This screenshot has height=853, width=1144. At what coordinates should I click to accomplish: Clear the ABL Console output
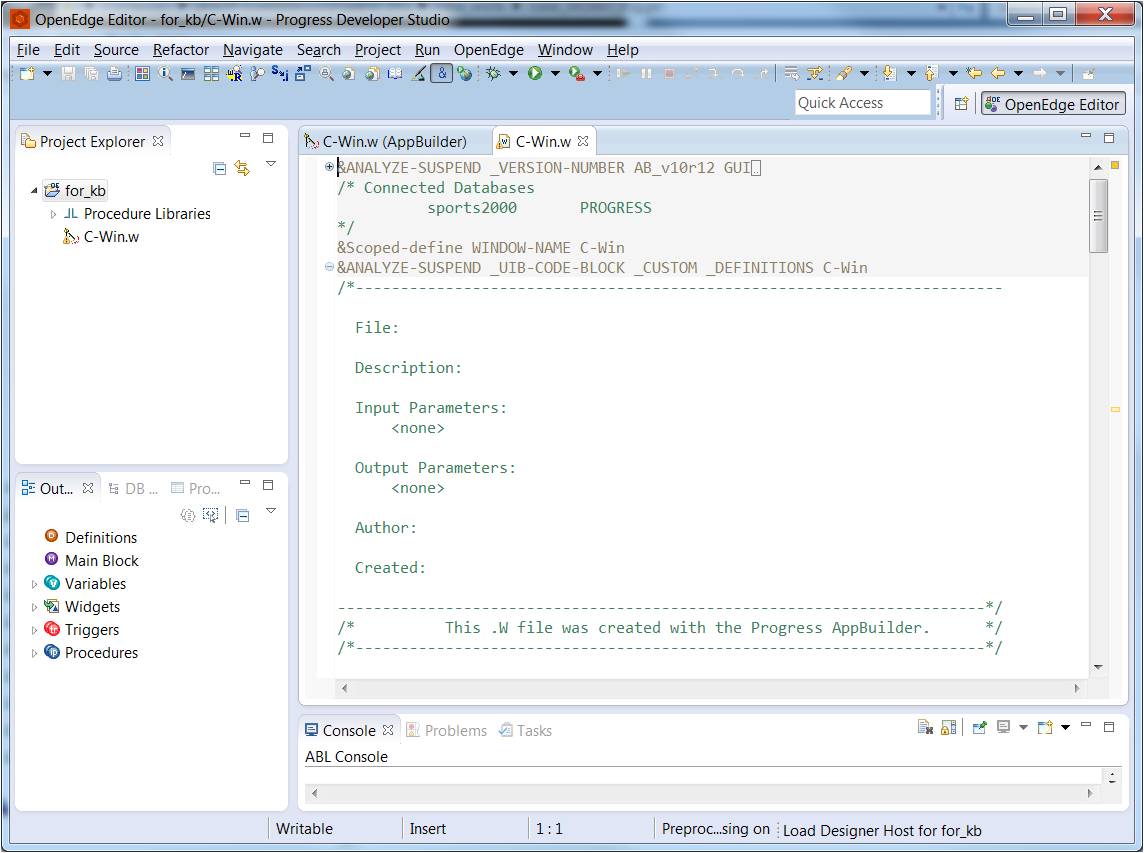pyautogui.click(x=924, y=727)
